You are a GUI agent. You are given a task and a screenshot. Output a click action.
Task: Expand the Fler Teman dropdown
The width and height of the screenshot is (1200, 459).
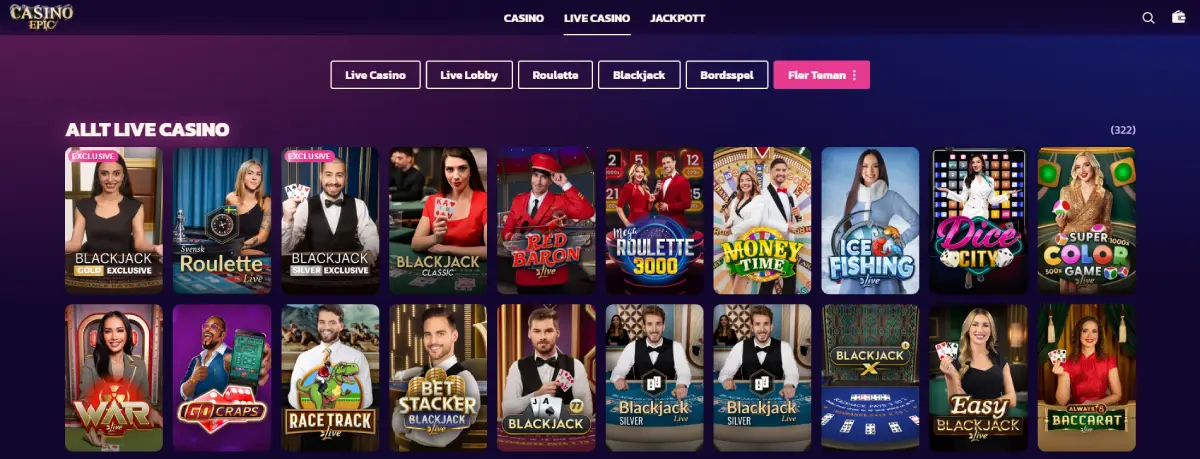tap(821, 75)
